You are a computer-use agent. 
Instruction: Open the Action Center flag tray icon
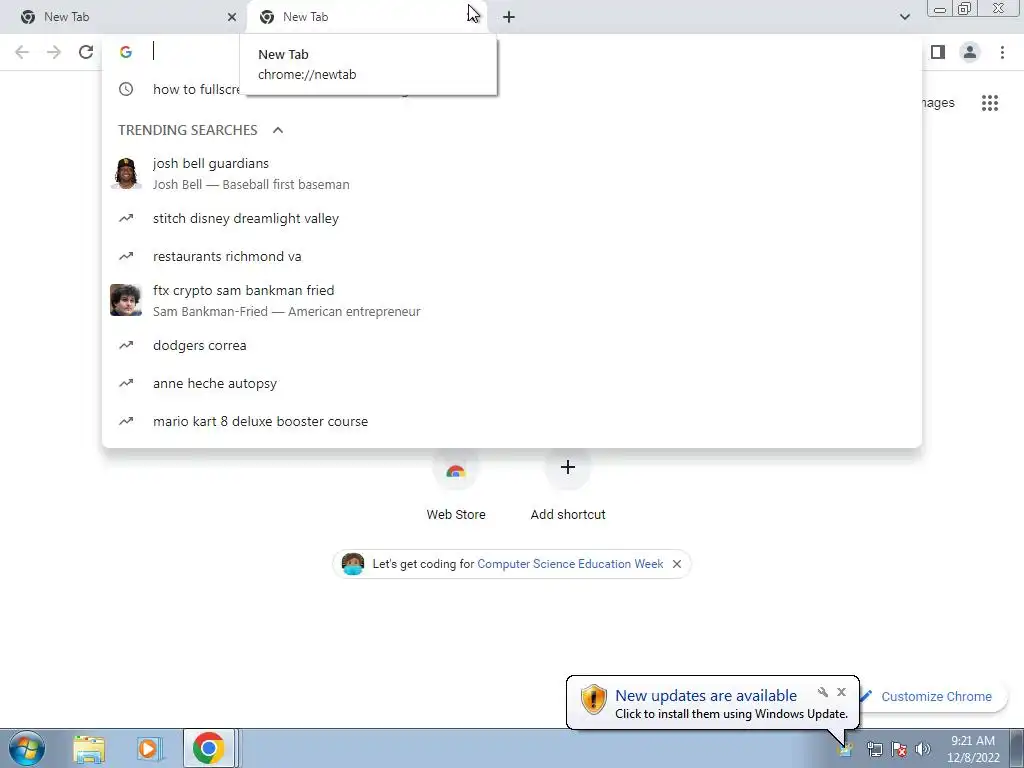tap(899, 750)
